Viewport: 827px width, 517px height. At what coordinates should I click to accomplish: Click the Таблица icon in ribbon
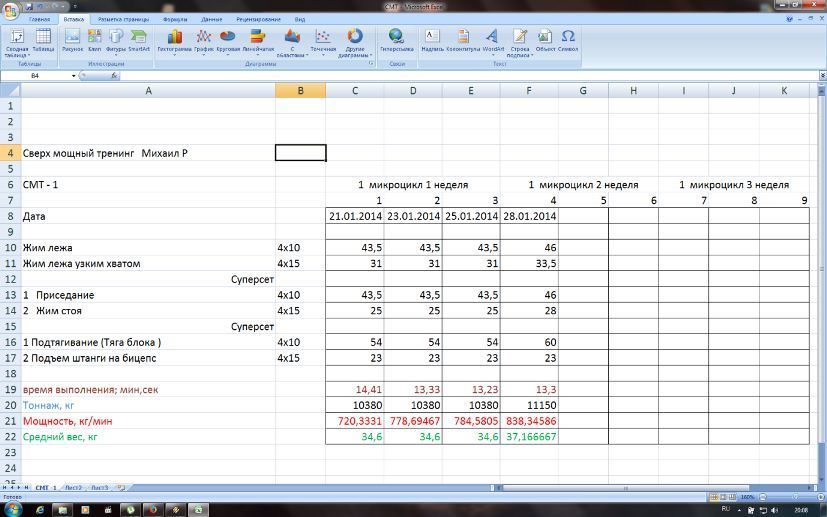coord(43,40)
